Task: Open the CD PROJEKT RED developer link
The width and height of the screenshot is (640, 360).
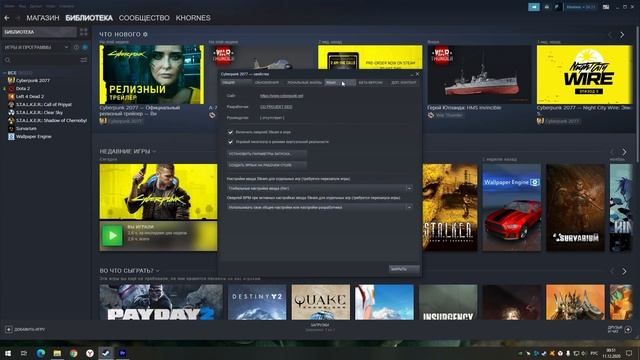Action: pos(276,107)
